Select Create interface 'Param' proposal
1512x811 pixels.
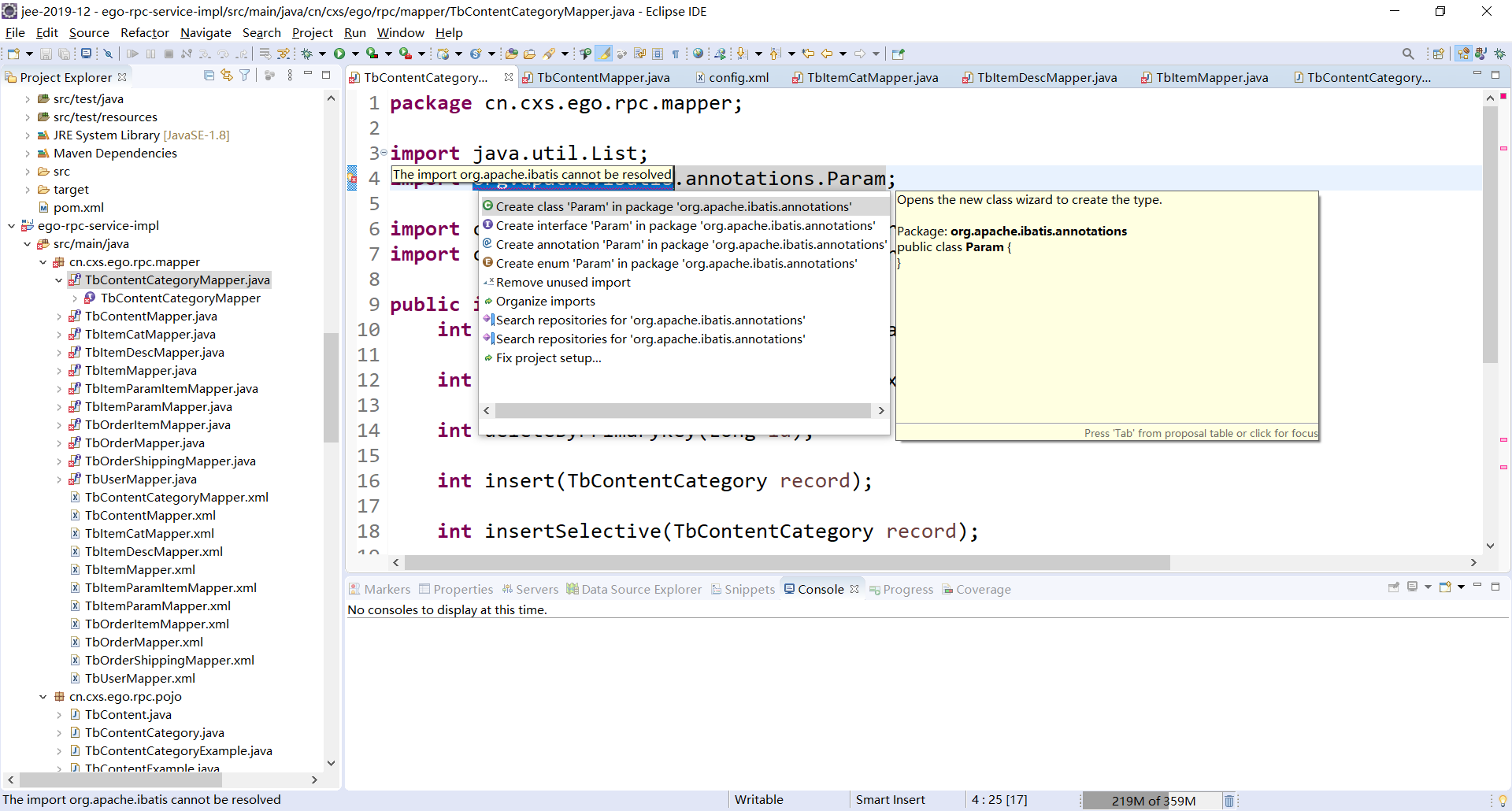(x=685, y=225)
